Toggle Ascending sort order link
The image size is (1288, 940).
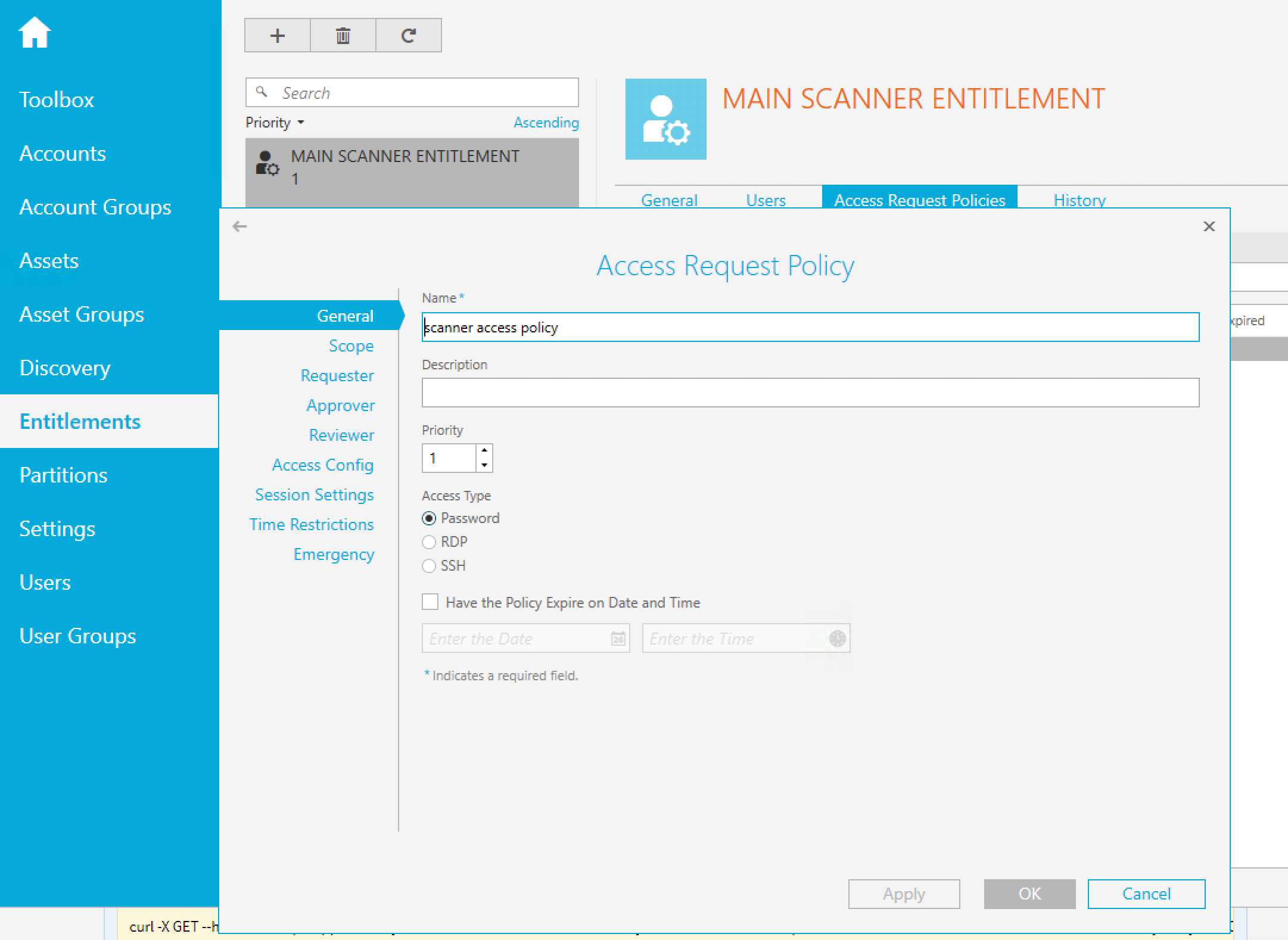coord(546,123)
